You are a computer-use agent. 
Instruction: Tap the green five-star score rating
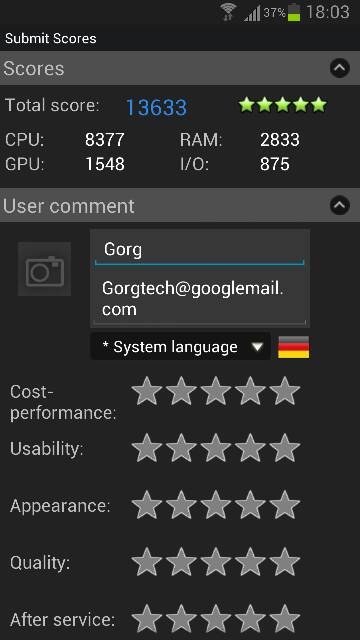[x=282, y=105]
